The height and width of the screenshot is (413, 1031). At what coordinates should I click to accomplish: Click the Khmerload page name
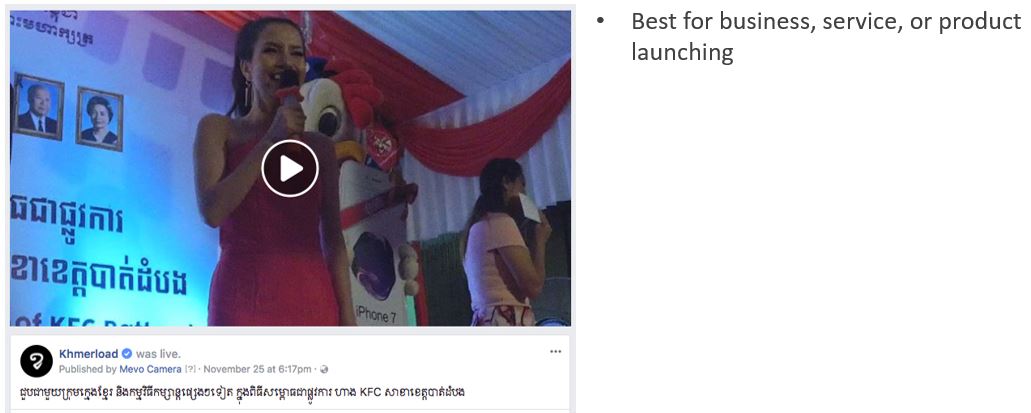[89, 354]
